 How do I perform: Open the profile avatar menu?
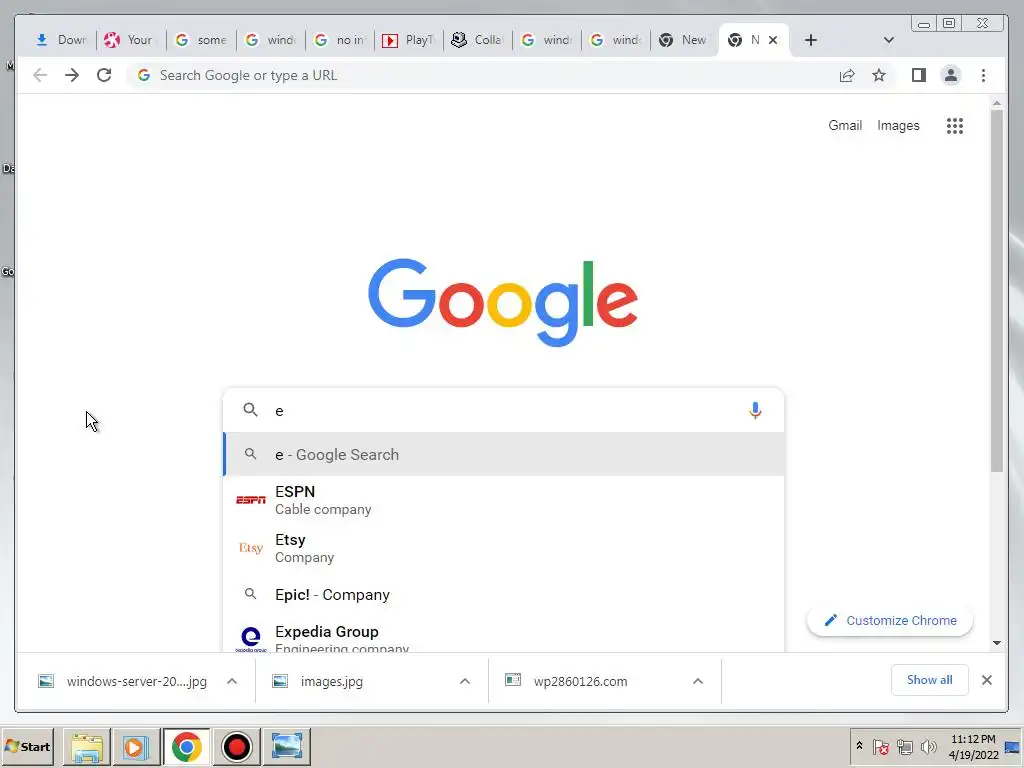951,75
